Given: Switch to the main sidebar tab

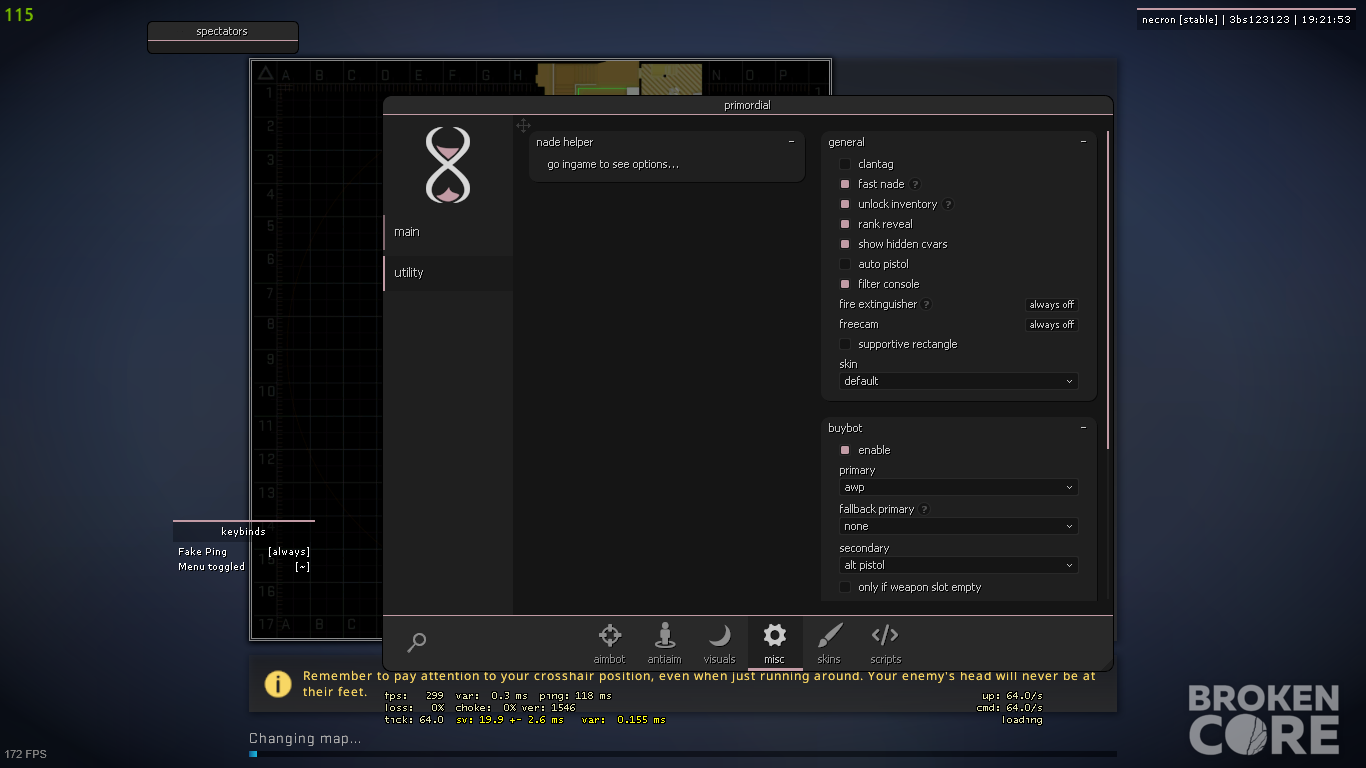Looking at the screenshot, I should pyautogui.click(x=448, y=232).
